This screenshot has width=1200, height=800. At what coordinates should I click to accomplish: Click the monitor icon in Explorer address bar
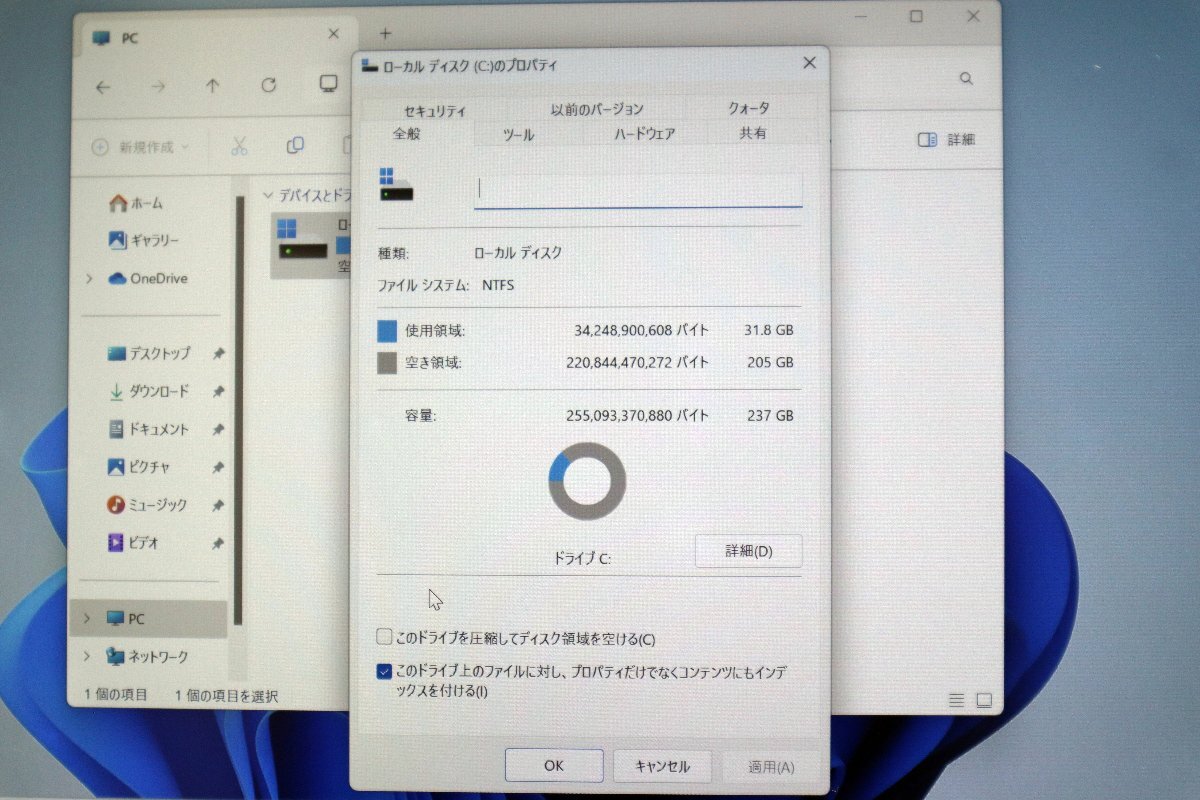[328, 84]
